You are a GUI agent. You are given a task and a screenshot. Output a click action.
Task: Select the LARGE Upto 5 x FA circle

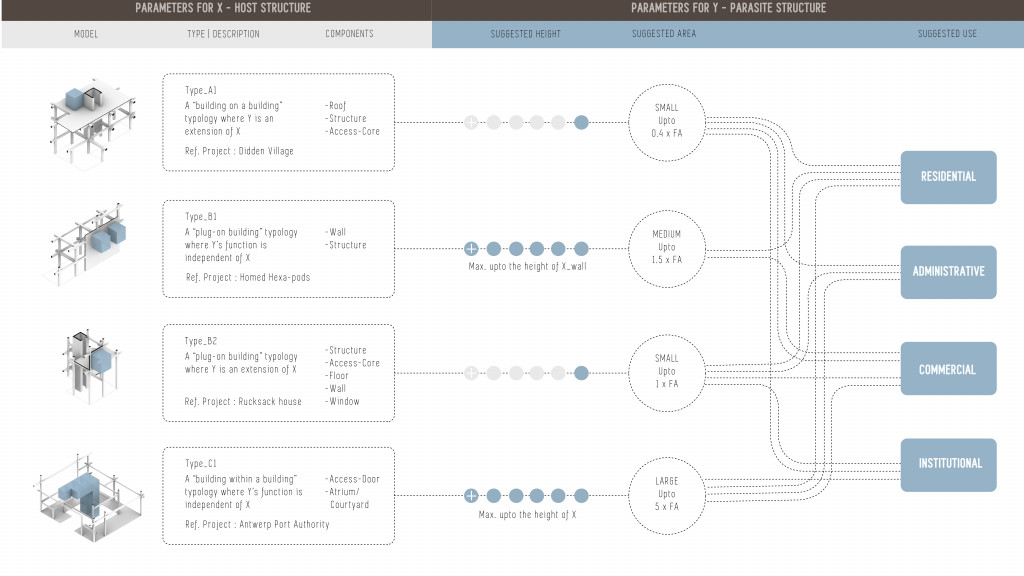[666, 494]
